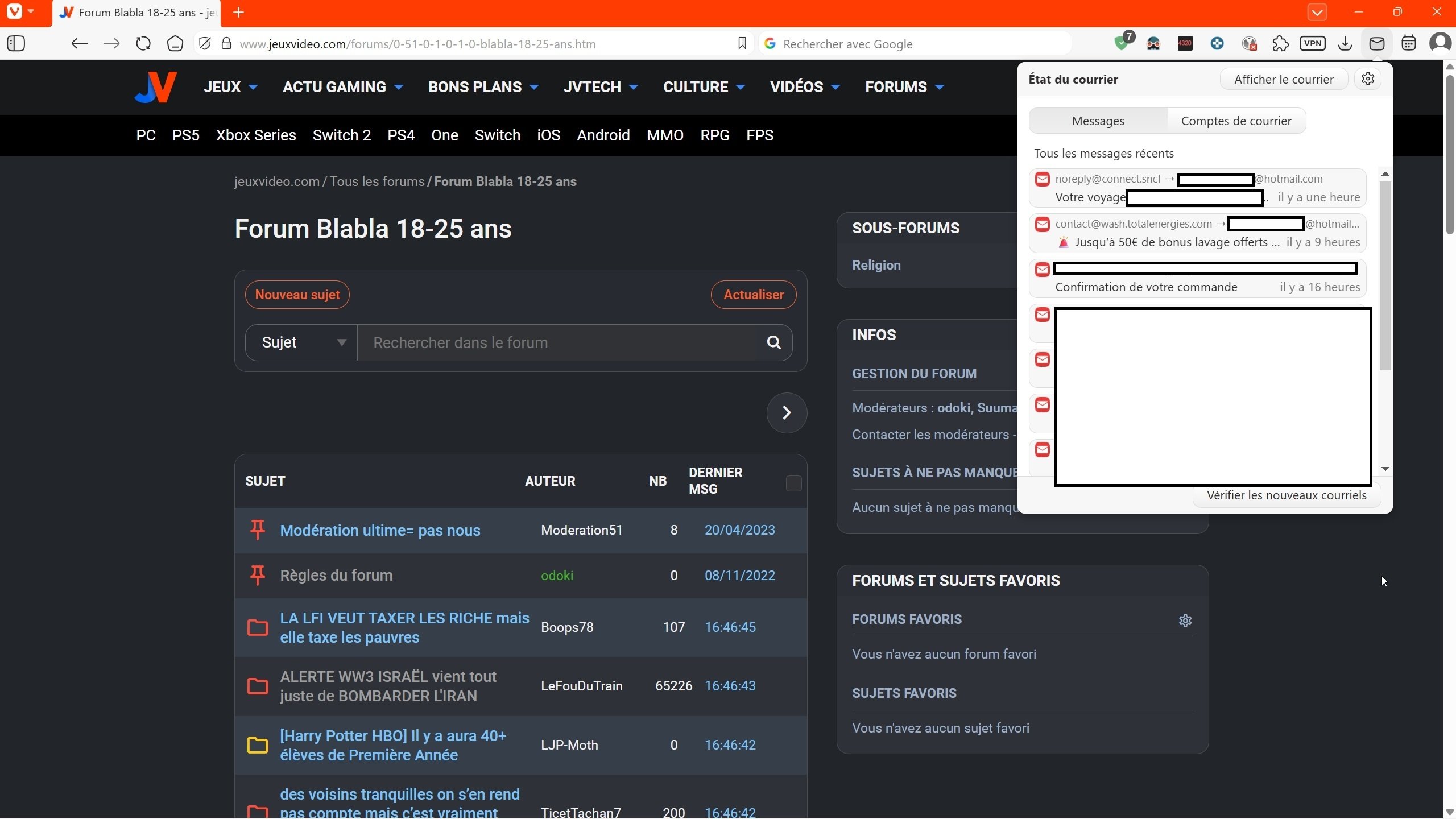The image size is (1456, 819).
Task: Click the Nouveau sujet button
Action: pyautogui.click(x=297, y=295)
